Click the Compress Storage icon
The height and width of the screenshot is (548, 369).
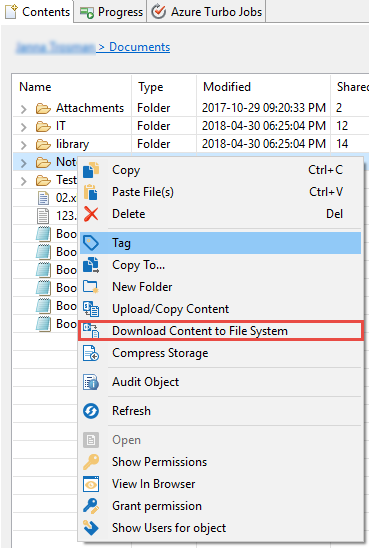91,353
